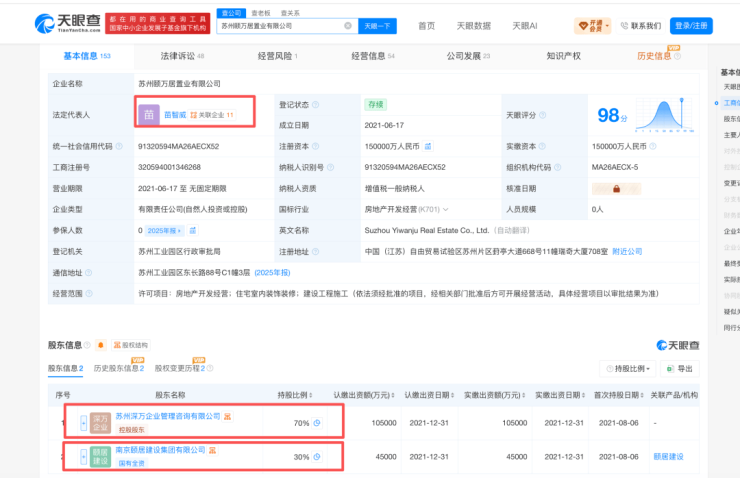Image resolution: width=740 pixels, height=478 pixels.
Task: Open the 开通会员 dropdown
Action: [592, 26]
